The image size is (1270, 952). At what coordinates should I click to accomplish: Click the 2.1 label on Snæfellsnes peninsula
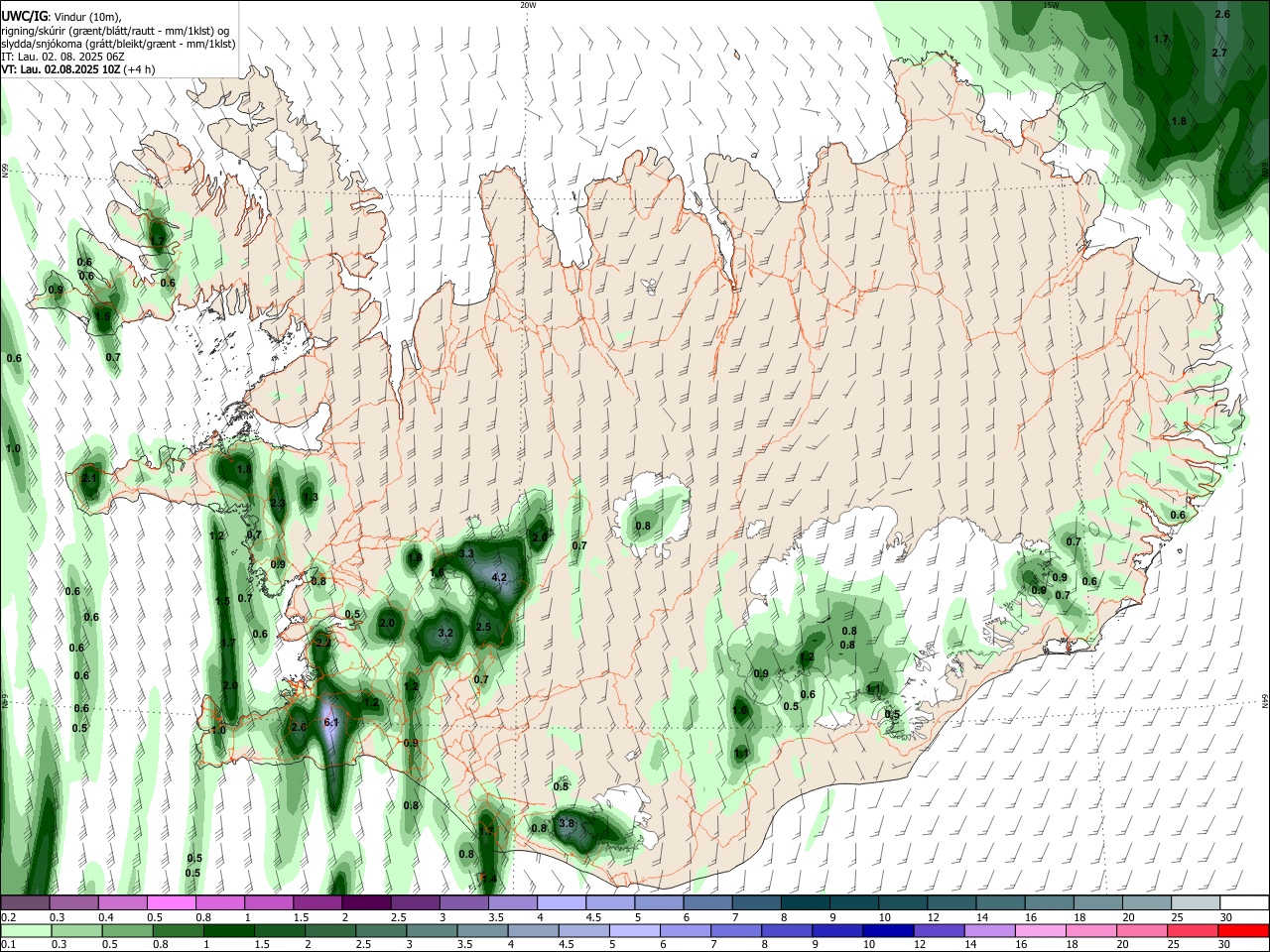[89, 478]
